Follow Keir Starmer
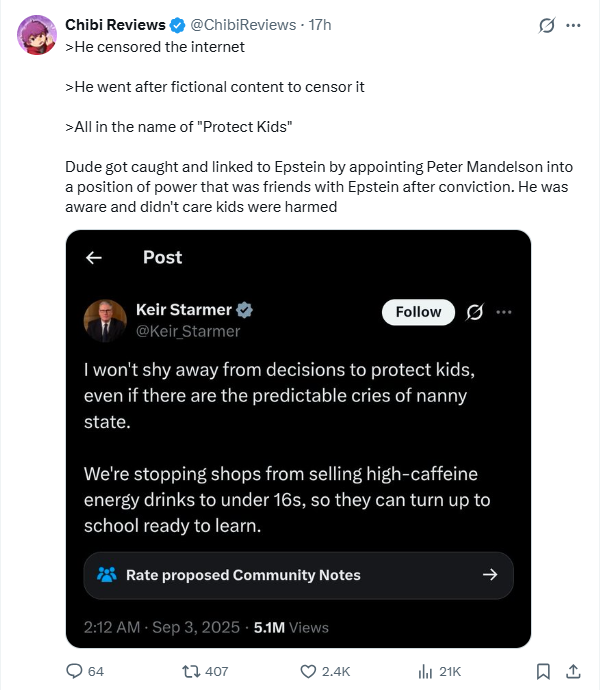 coord(418,312)
